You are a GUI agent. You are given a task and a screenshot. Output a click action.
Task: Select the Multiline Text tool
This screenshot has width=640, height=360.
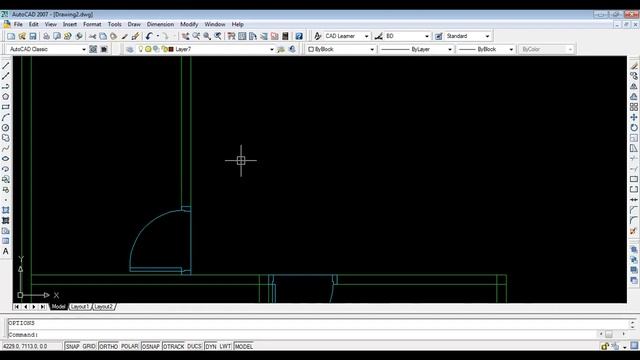click(x=6, y=251)
